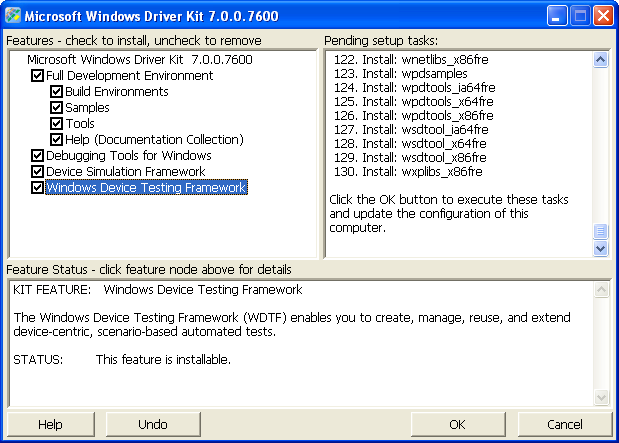Select the Samples feature label
The image size is (619, 443).
pyautogui.click(x=87, y=107)
